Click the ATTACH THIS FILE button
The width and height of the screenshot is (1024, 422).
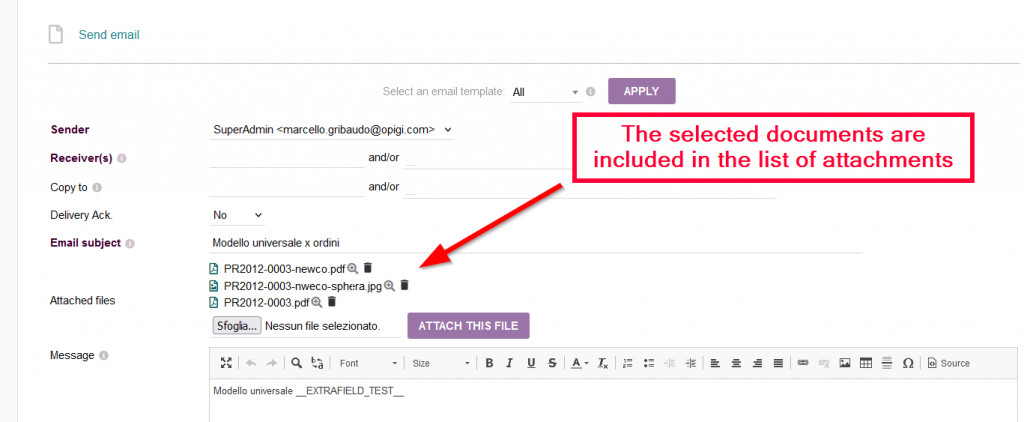468,326
